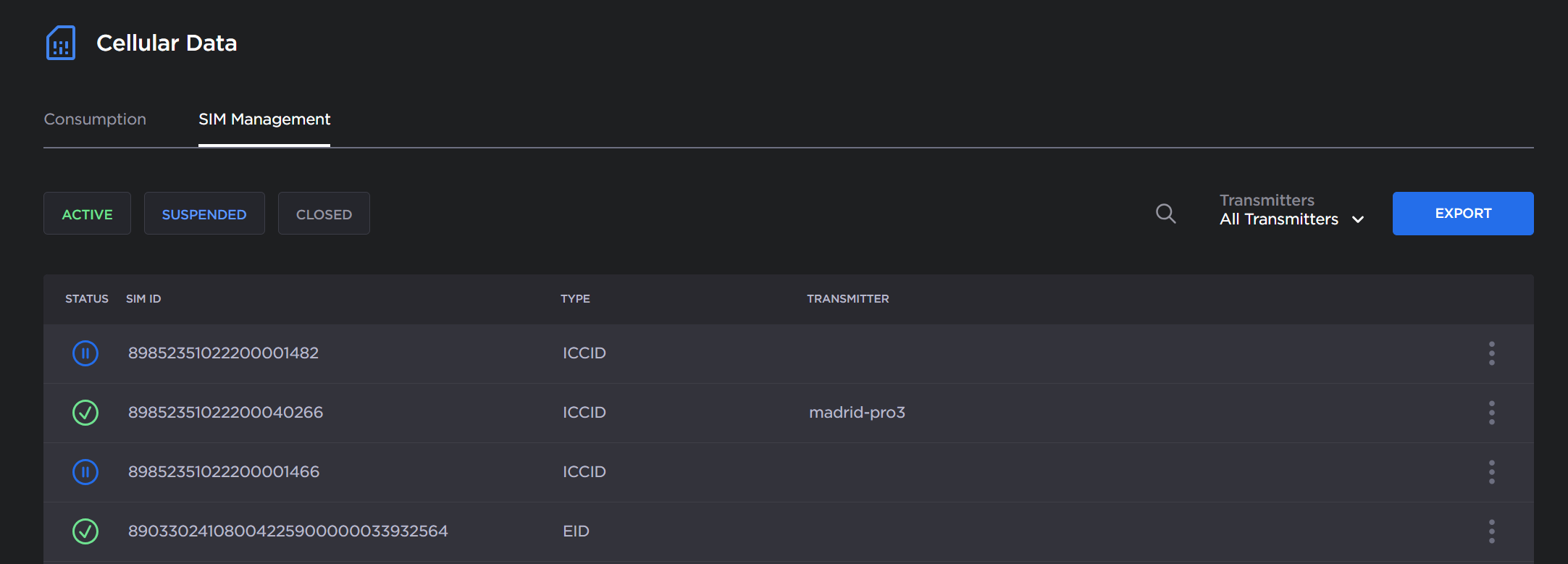The width and height of the screenshot is (1568, 564).
Task: Click the suspended status icon for SIM ending 1466
Action: click(85, 472)
